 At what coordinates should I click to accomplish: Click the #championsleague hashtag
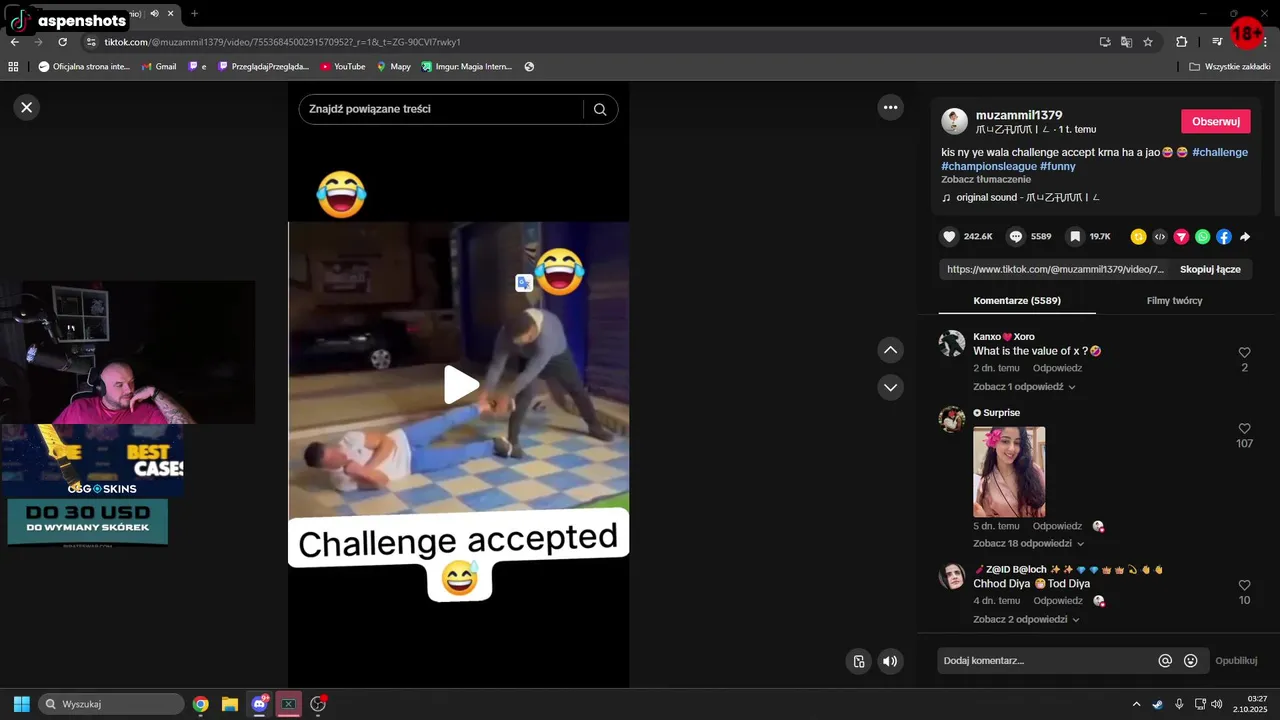(x=989, y=166)
